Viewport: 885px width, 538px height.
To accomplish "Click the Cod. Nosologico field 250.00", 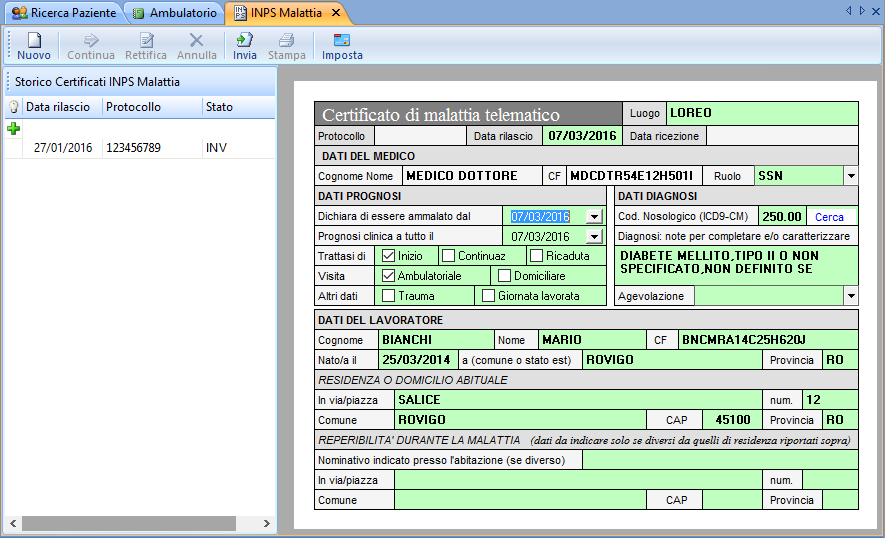I will point(782,217).
